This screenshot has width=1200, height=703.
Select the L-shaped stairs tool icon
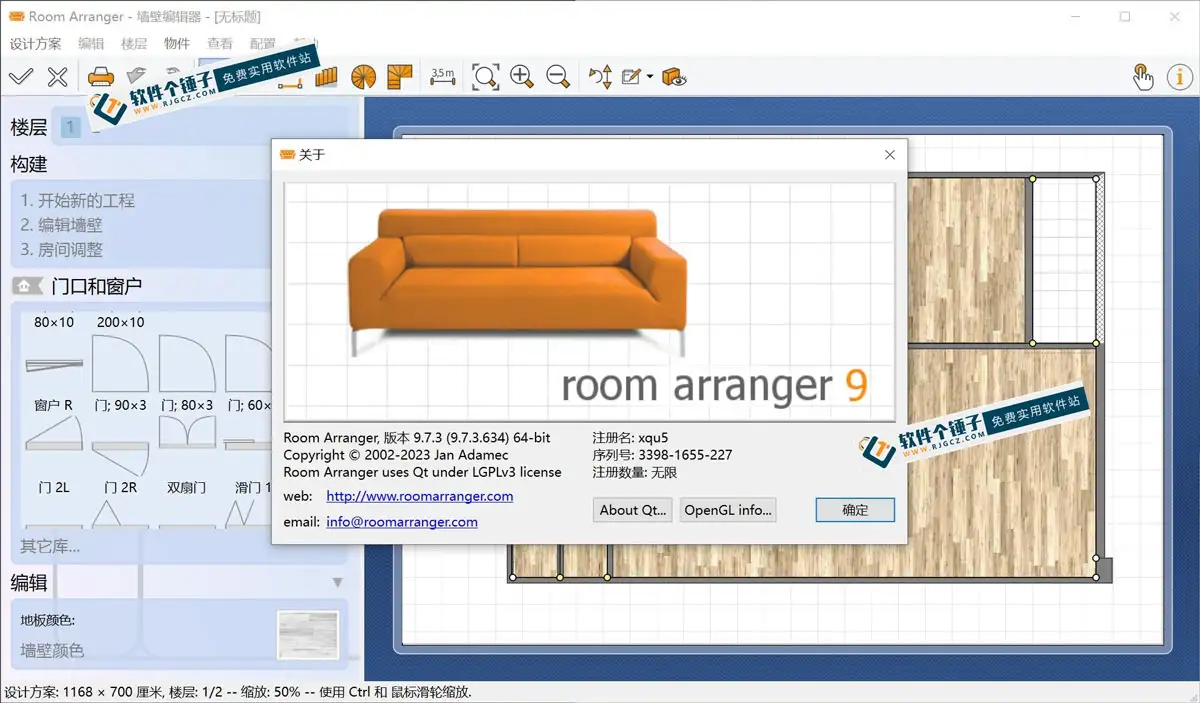(399, 76)
